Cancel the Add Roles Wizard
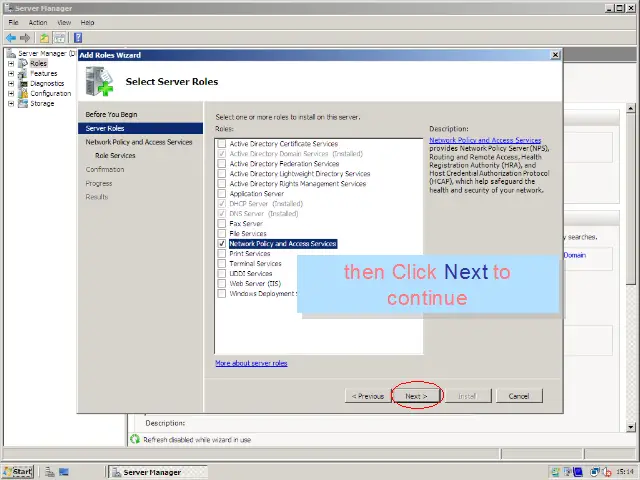640x480 pixels. (519, 396)
